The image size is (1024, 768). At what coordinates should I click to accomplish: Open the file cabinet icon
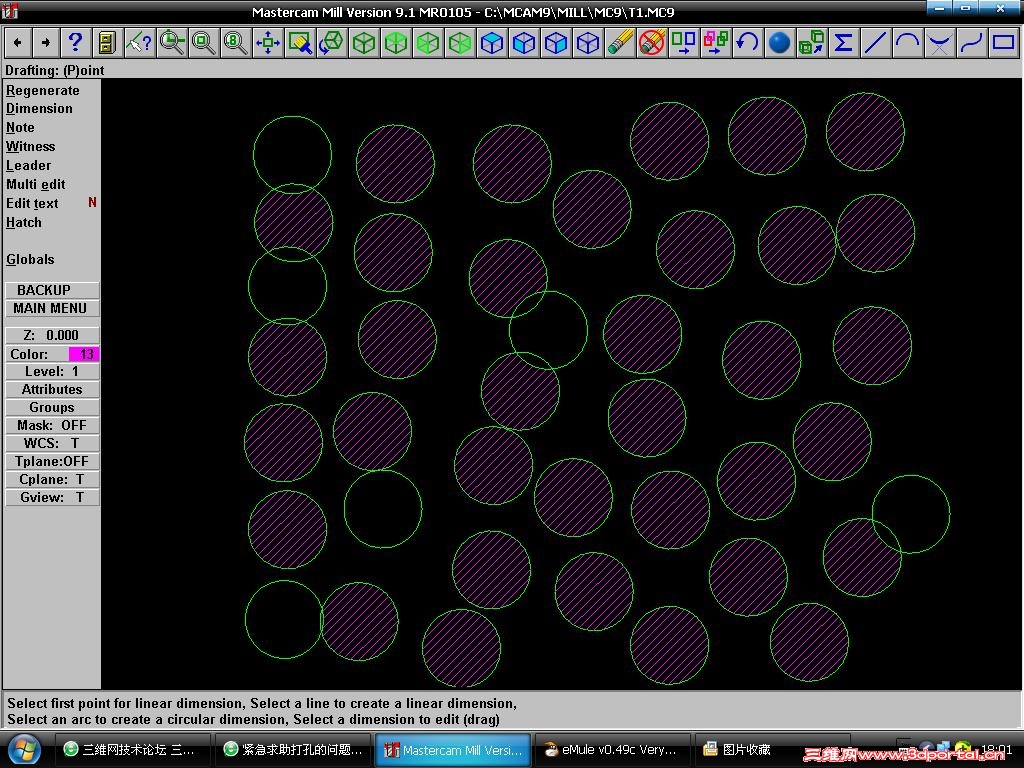pos(106,43)
